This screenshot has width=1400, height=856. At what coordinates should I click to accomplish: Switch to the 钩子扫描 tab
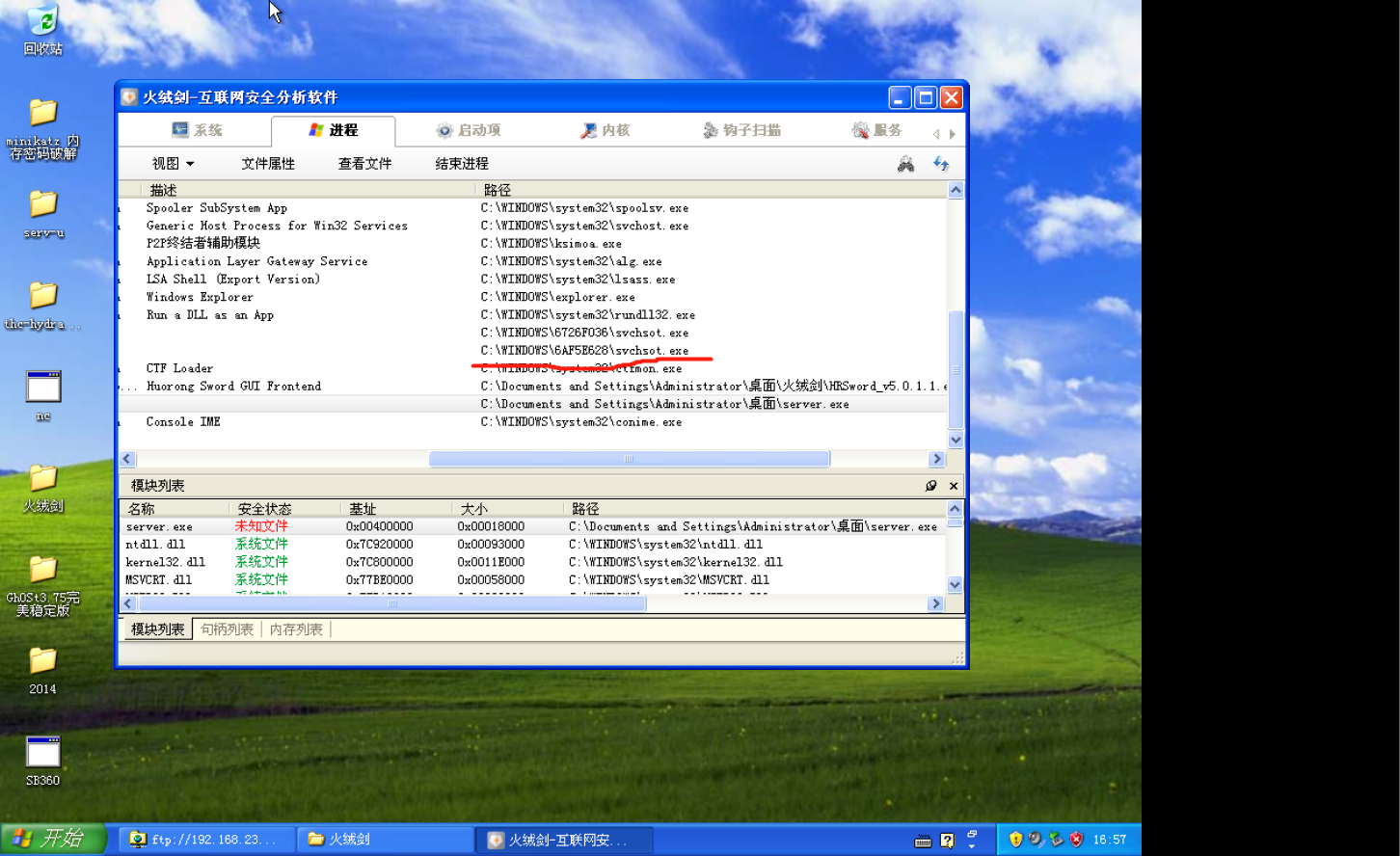[x=741, y=130]
